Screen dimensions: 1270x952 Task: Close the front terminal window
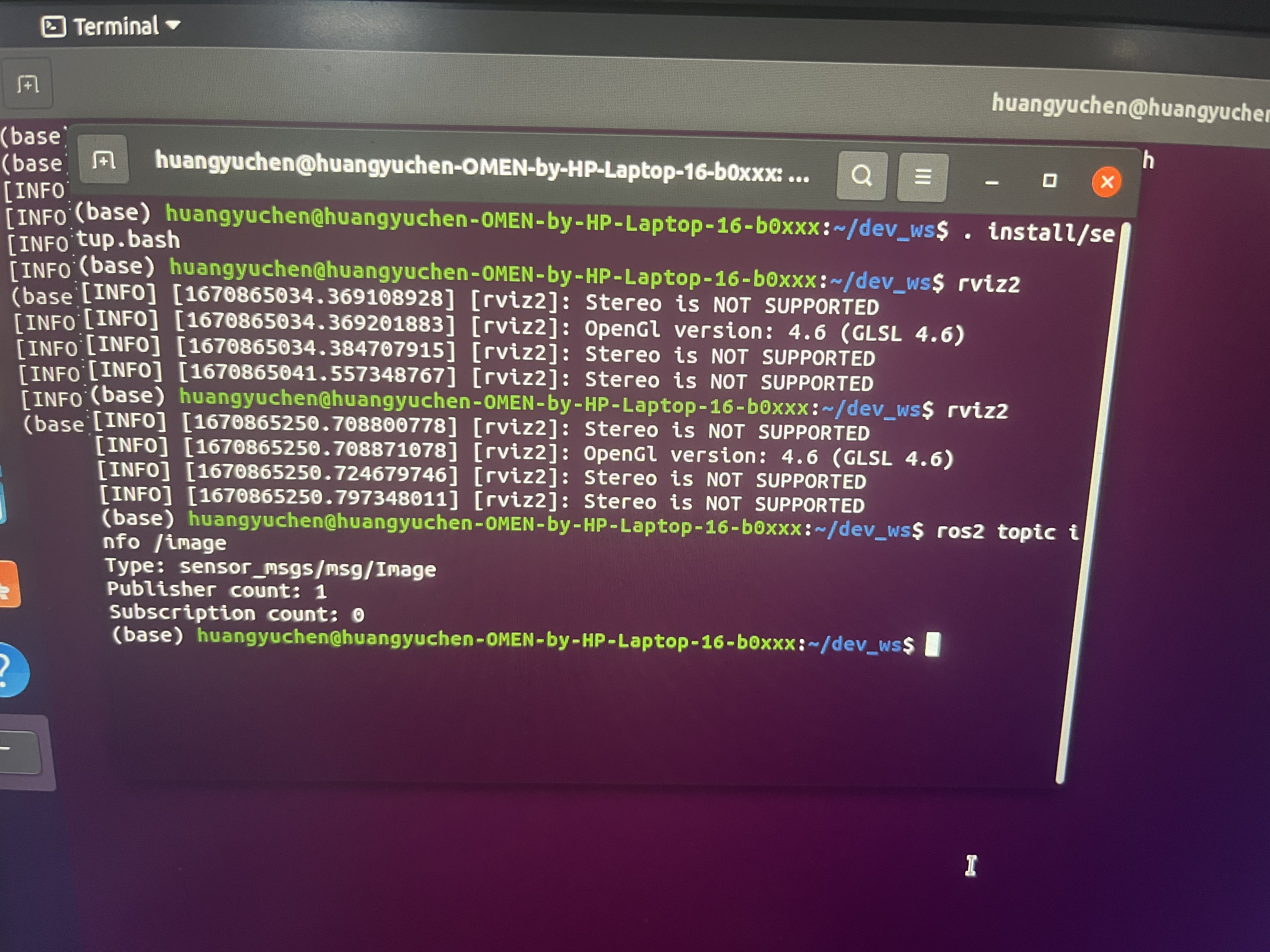coord(1107,182)
